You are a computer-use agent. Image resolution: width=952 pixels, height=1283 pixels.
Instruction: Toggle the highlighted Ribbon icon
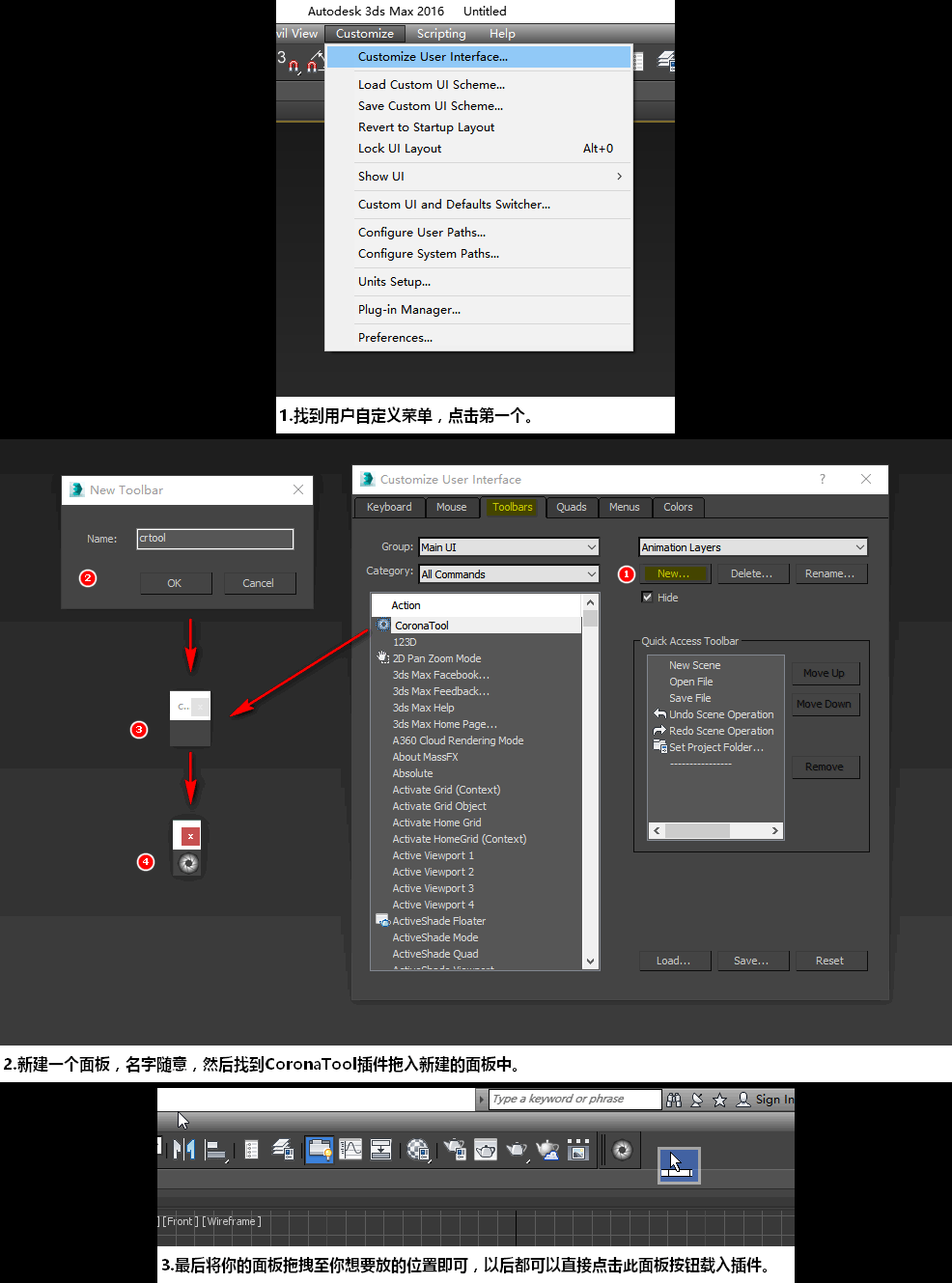(x=320, y=1150)
